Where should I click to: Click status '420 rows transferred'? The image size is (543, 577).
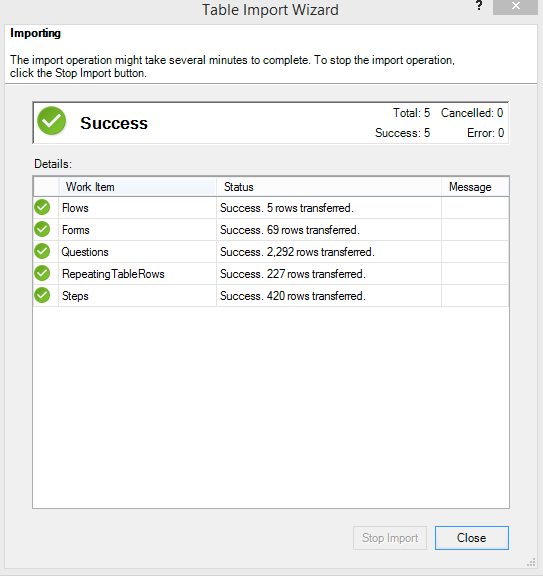(293, 296)
